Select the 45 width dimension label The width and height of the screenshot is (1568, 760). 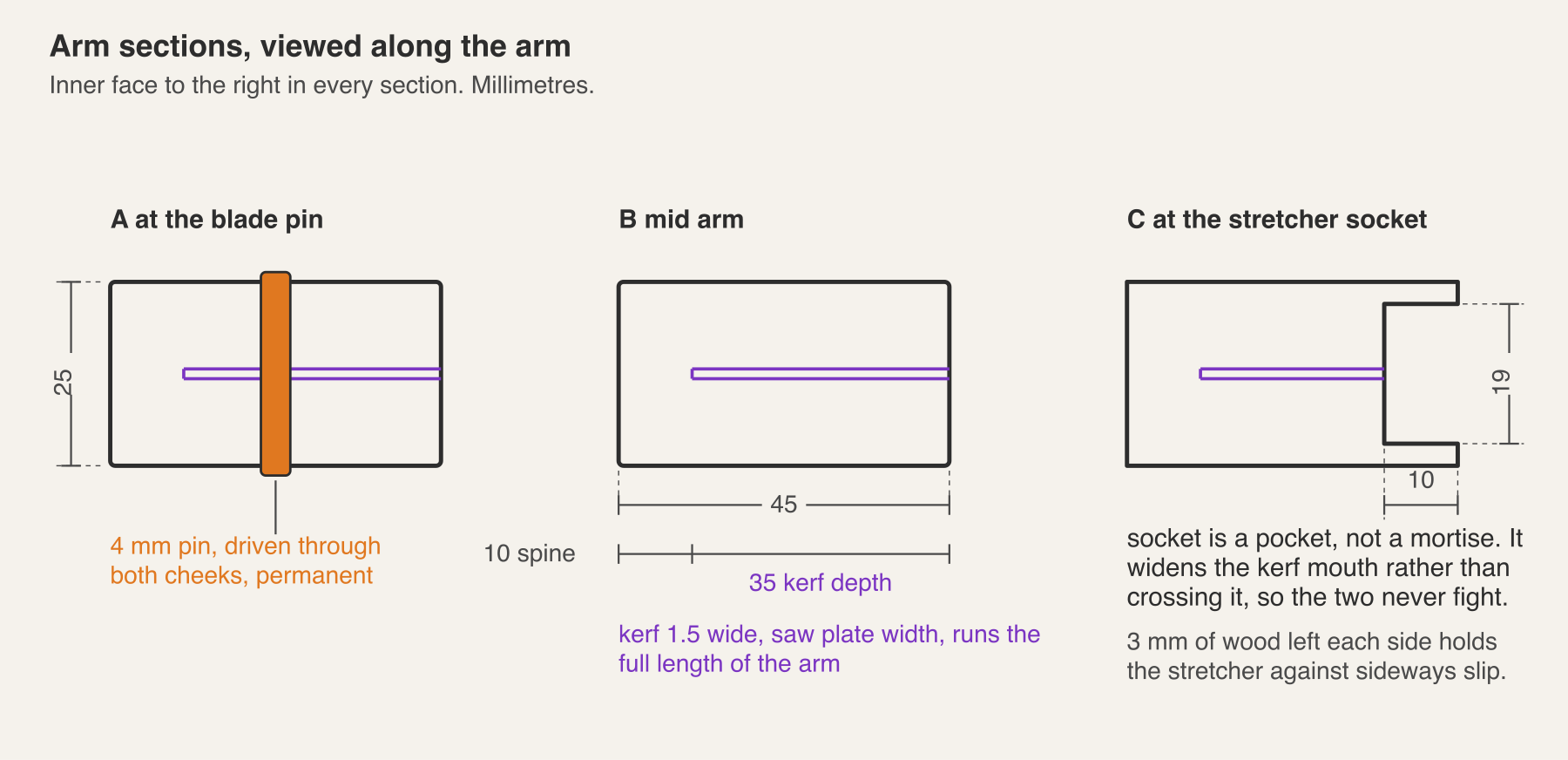[x=783, y=505]
